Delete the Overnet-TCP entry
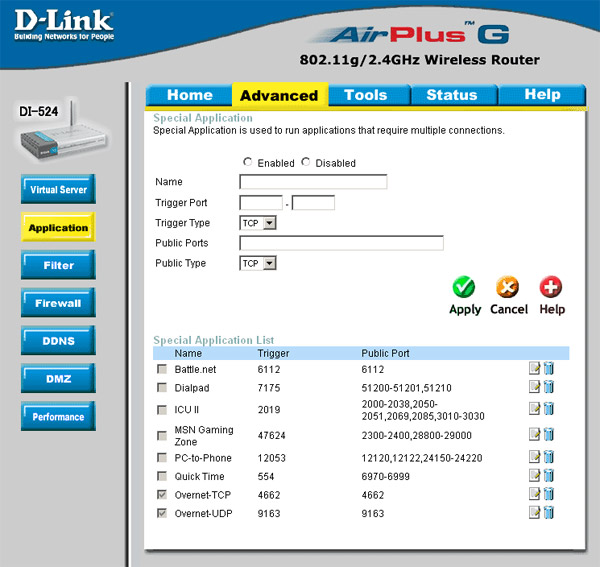The width and height of the screenshot is (600, 567). tap(549, 494)
